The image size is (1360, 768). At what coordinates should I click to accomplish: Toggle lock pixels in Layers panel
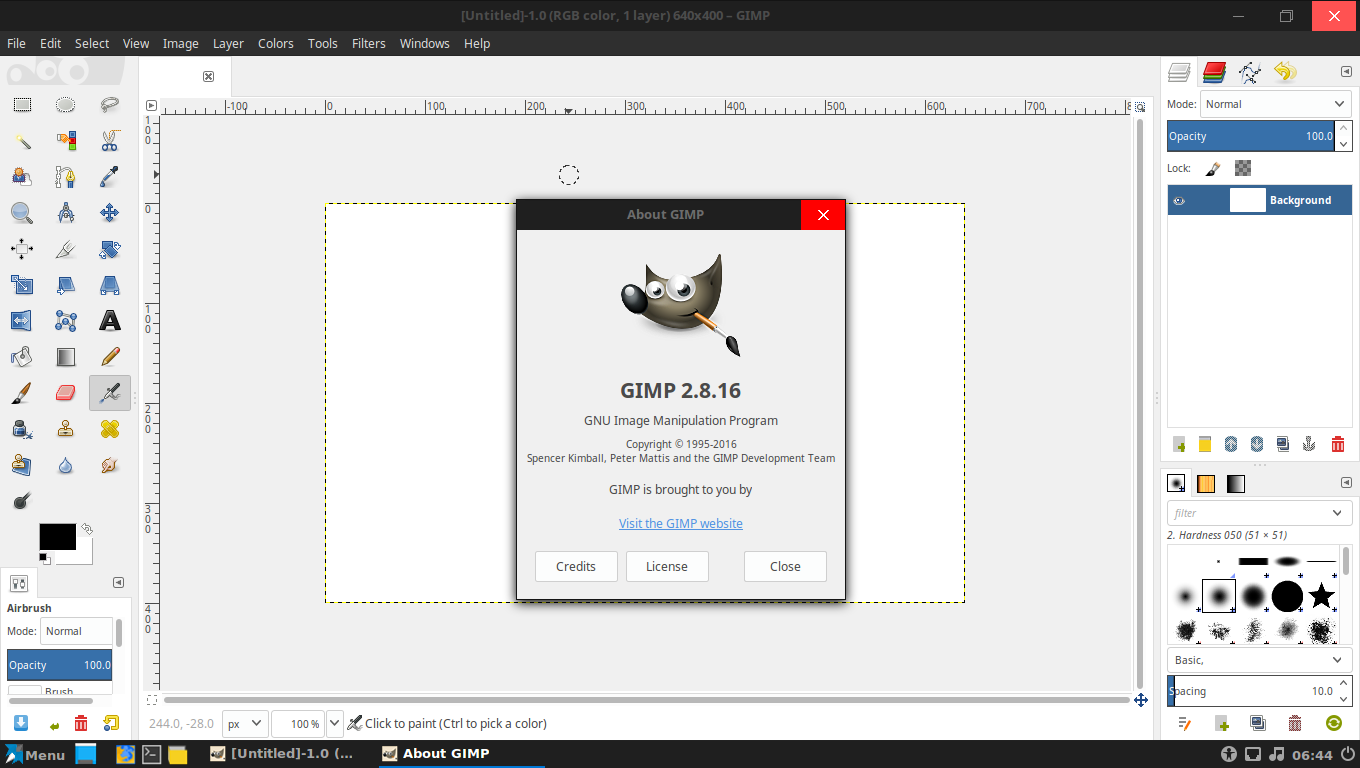tap(1212, 168)
